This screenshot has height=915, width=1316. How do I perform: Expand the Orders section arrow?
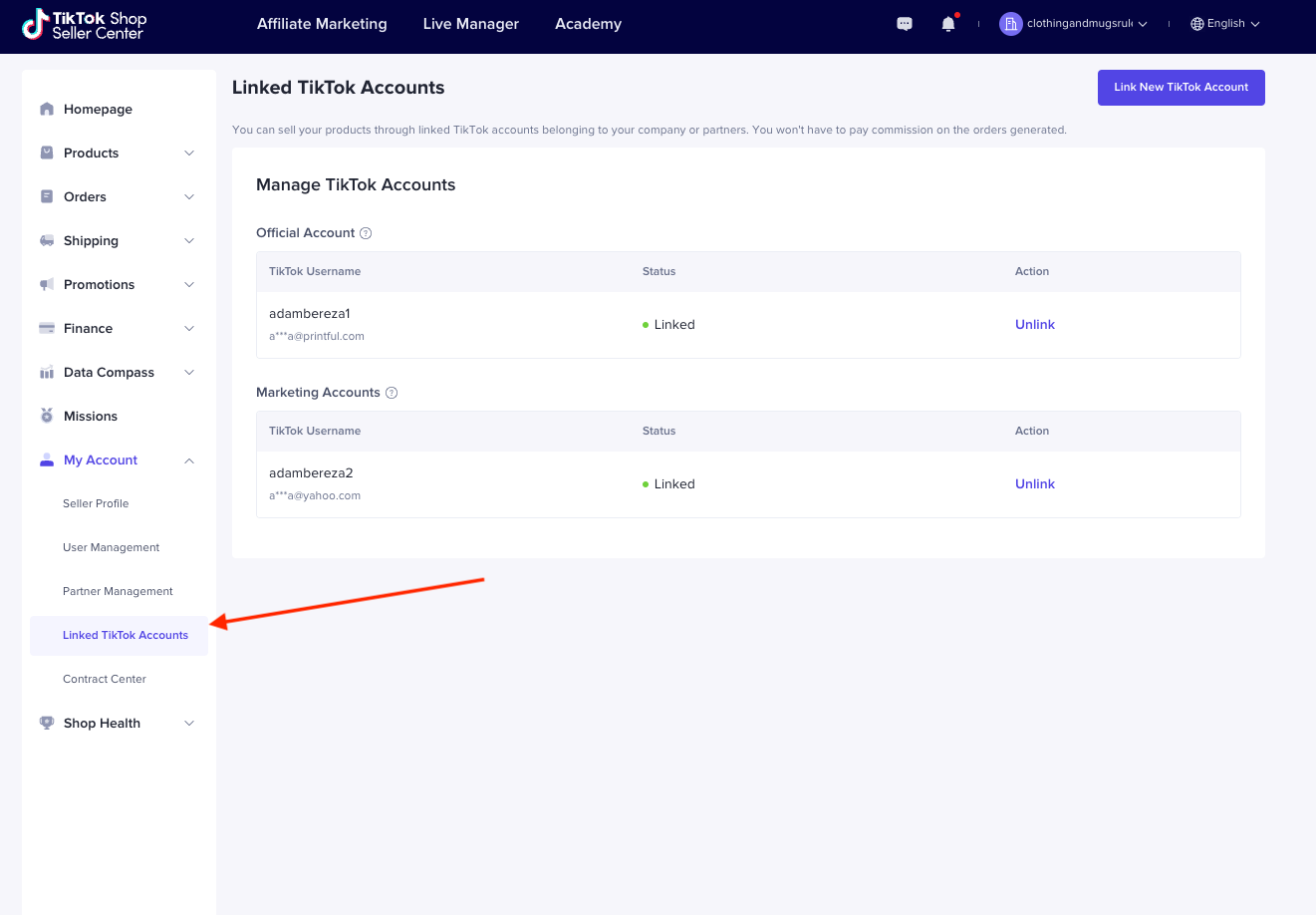[x=189, y=196]
